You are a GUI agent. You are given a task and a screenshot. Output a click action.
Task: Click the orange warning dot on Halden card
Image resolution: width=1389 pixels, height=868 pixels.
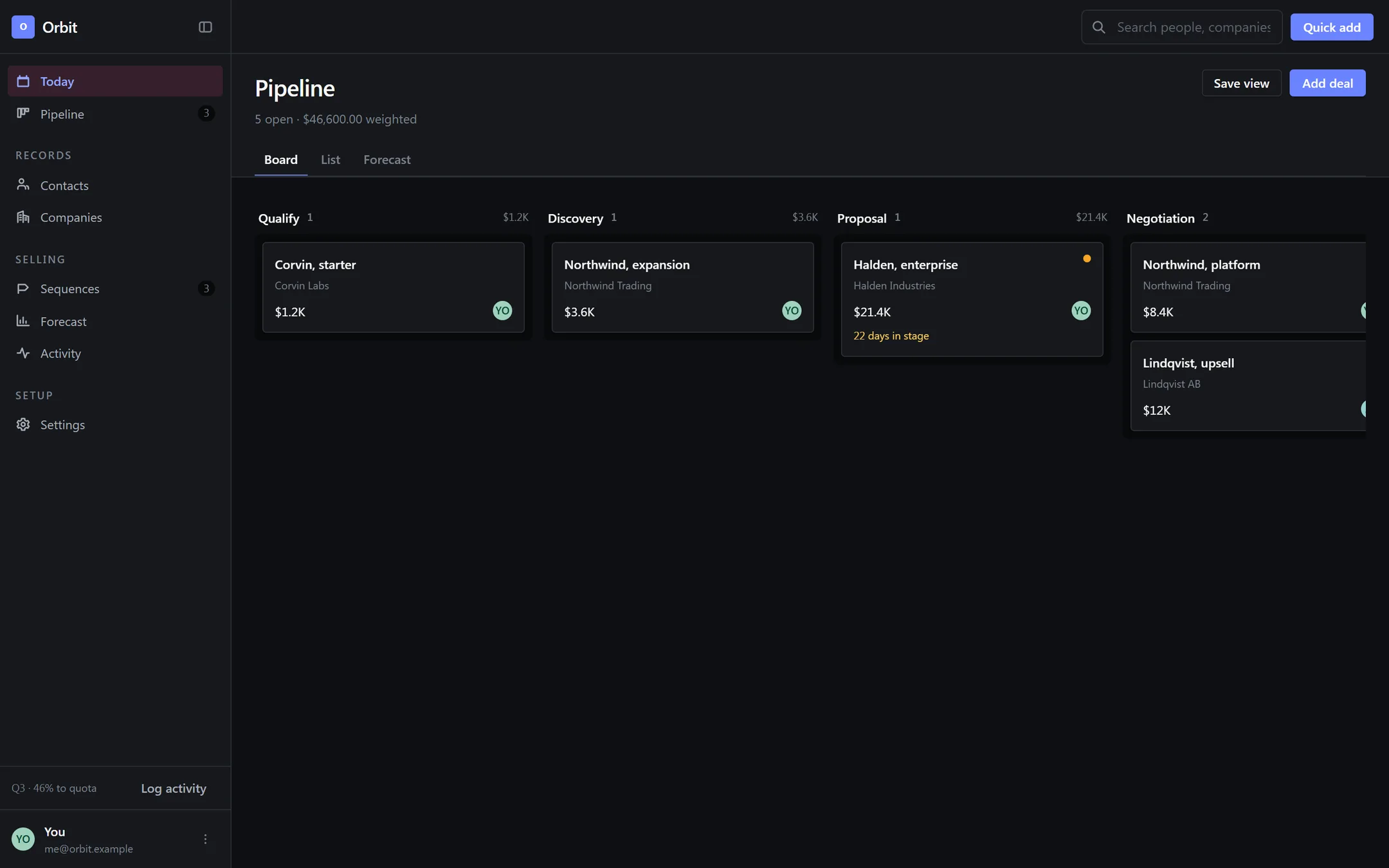point(1087,258)
